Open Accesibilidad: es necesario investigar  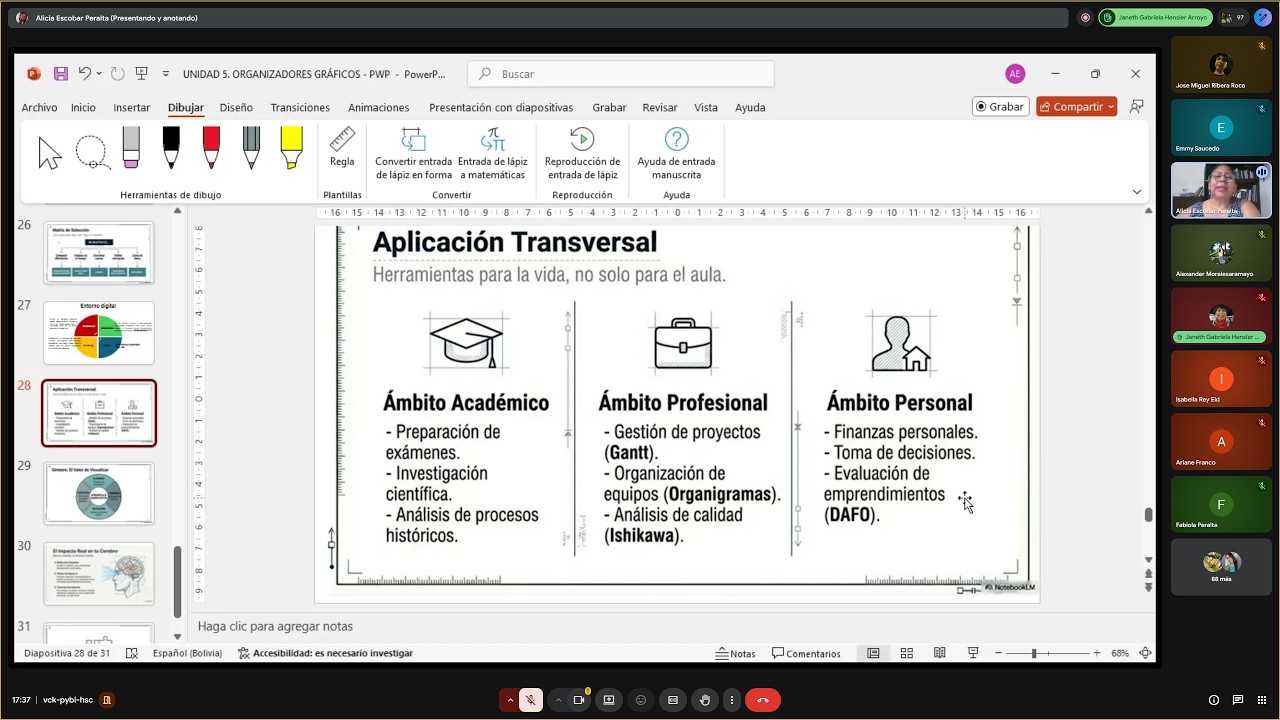point(325,653)
